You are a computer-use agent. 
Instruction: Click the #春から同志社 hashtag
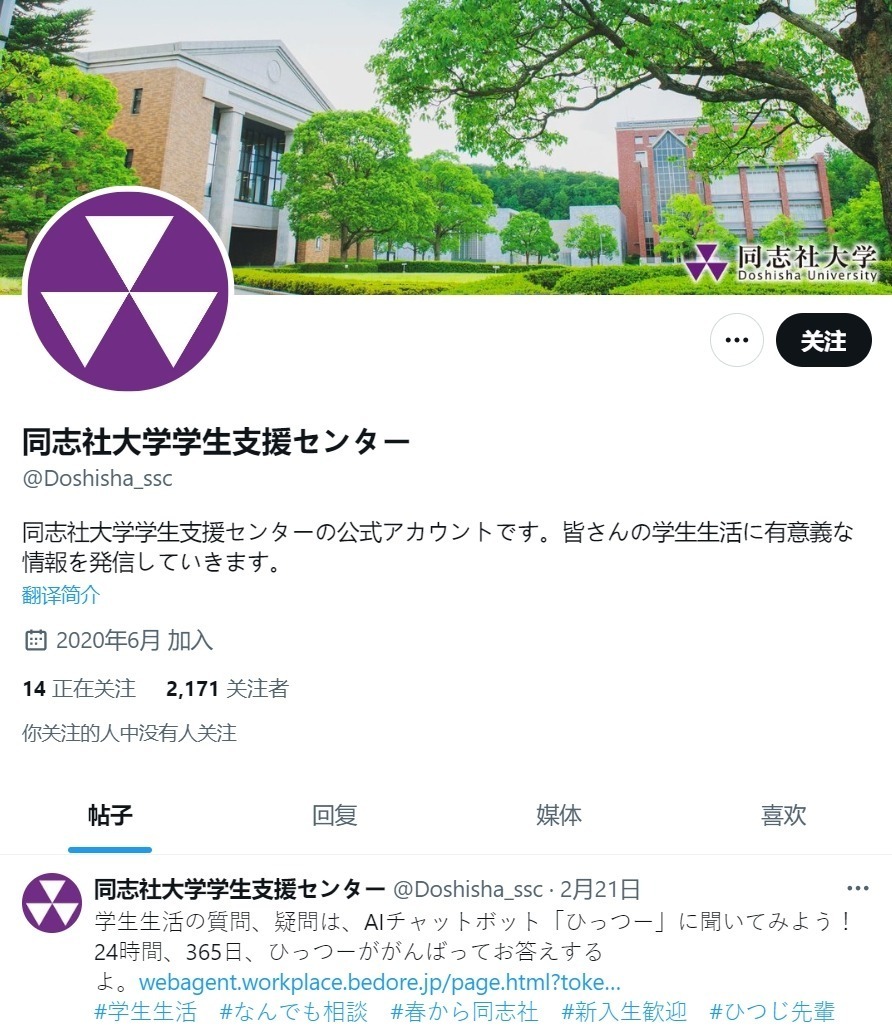pyautogui.click(x=464, y=1011)
